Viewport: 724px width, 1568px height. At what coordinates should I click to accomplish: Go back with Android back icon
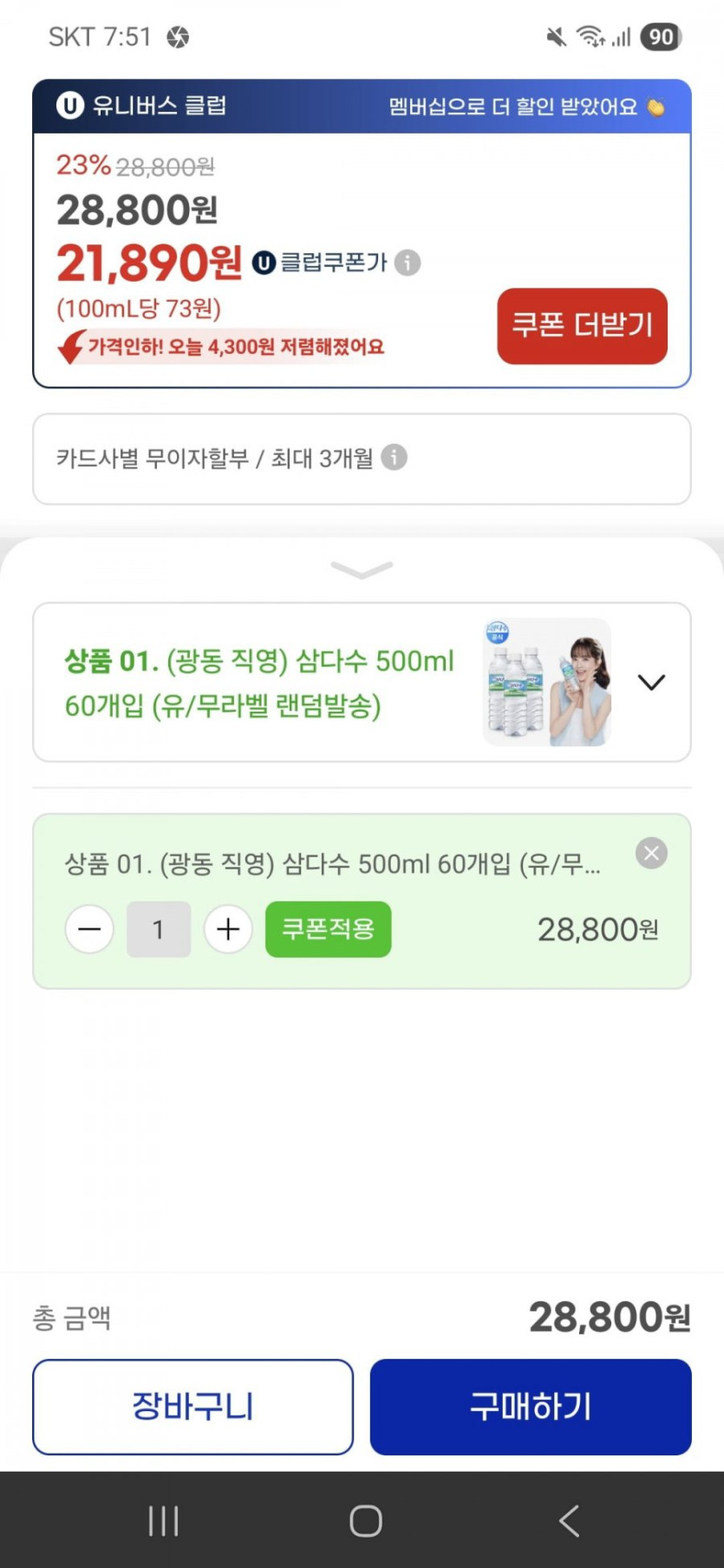pyautogui.click(x=569, y=1520)
